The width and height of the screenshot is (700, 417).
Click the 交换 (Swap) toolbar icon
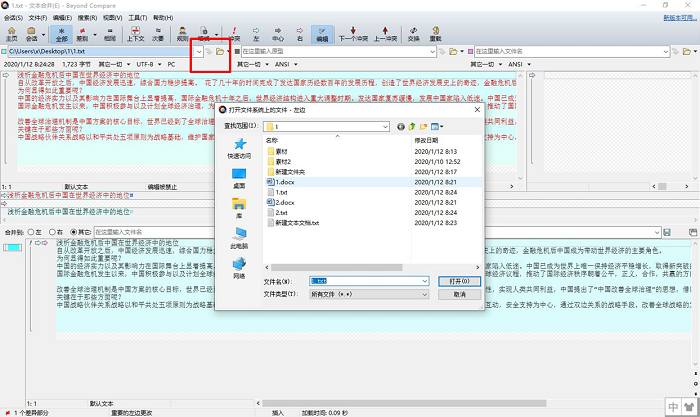(414, 34)
